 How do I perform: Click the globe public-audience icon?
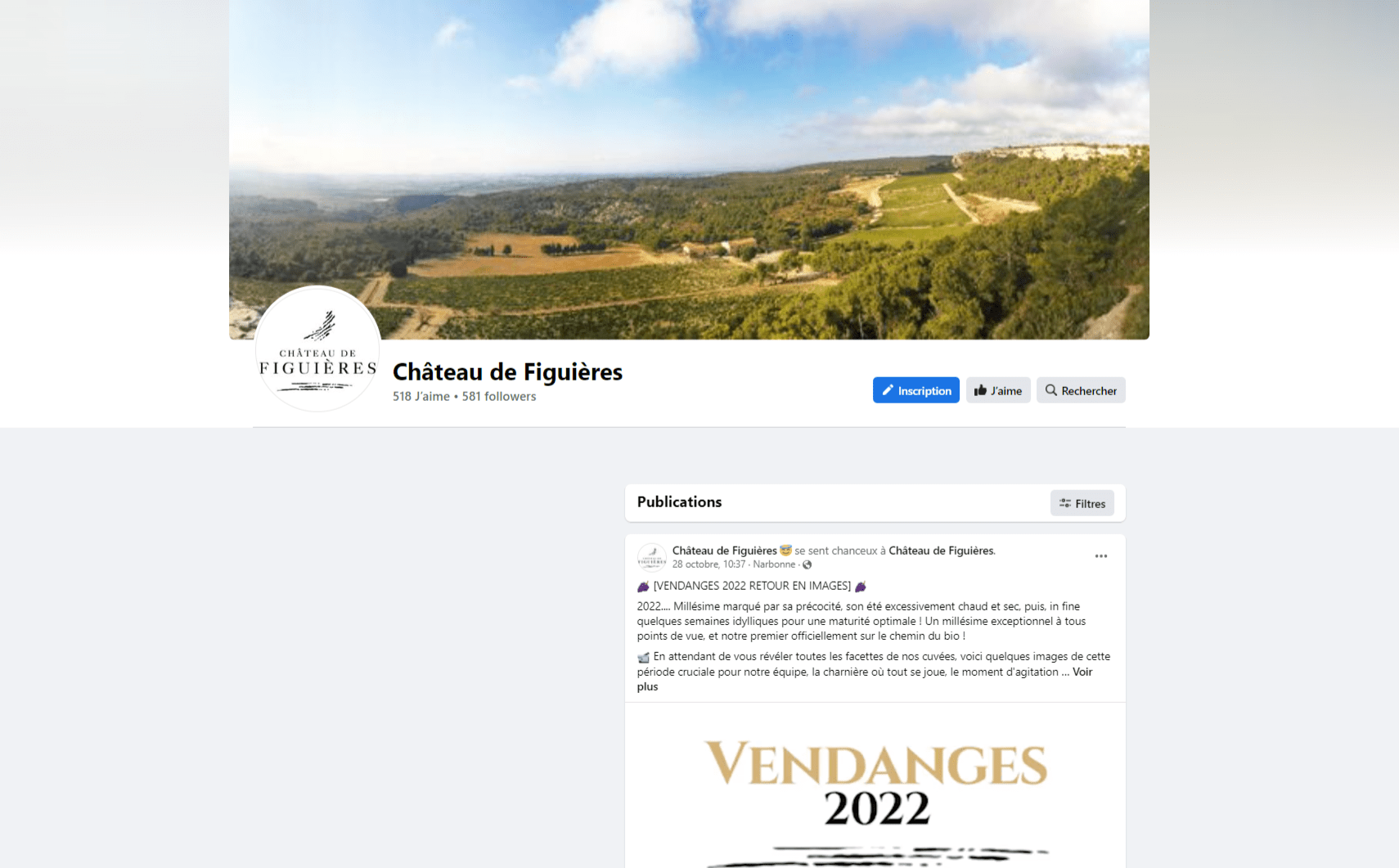807,564
